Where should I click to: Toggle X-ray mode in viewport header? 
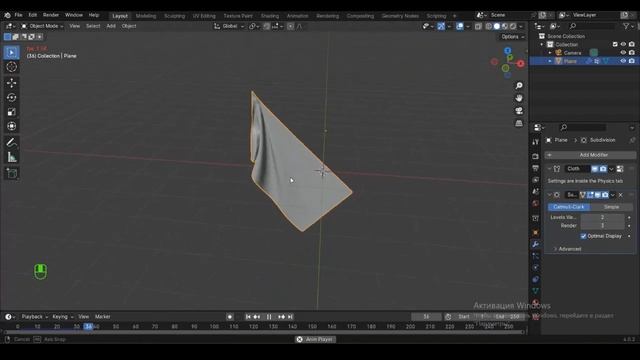478,26
